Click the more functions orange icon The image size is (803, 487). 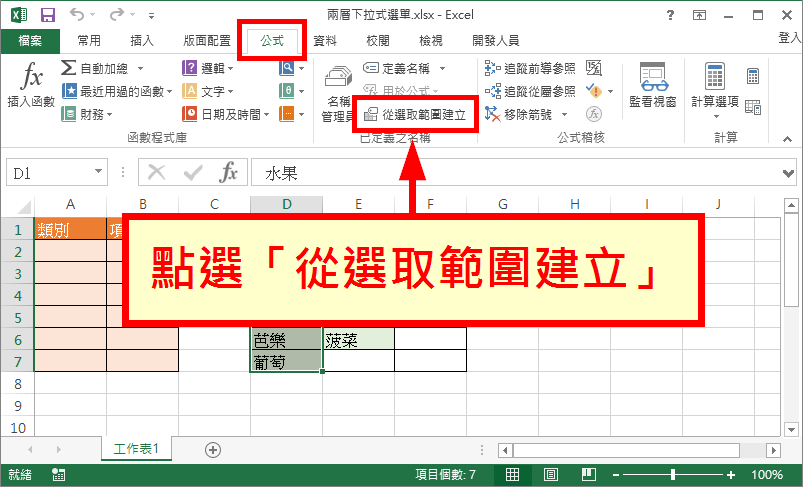pyautogui.click(x=287, y=114)
